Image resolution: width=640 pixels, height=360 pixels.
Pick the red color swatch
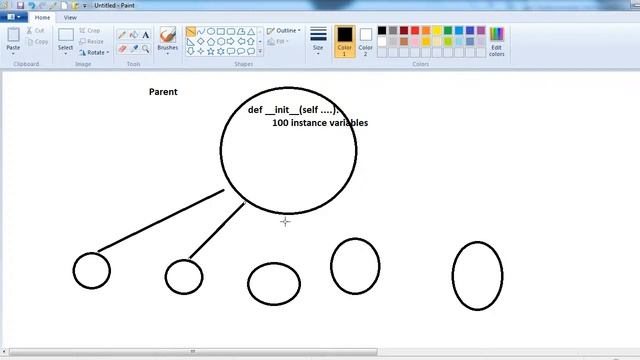[x=415, y=30]
